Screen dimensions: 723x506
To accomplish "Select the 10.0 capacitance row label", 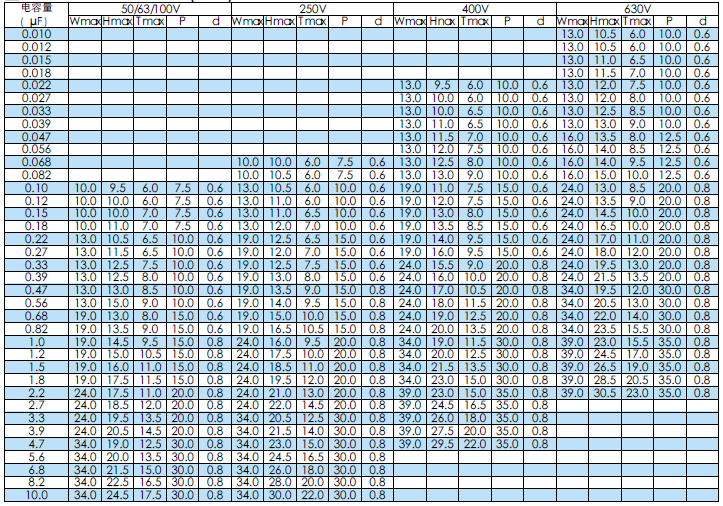I will (35, 494).
